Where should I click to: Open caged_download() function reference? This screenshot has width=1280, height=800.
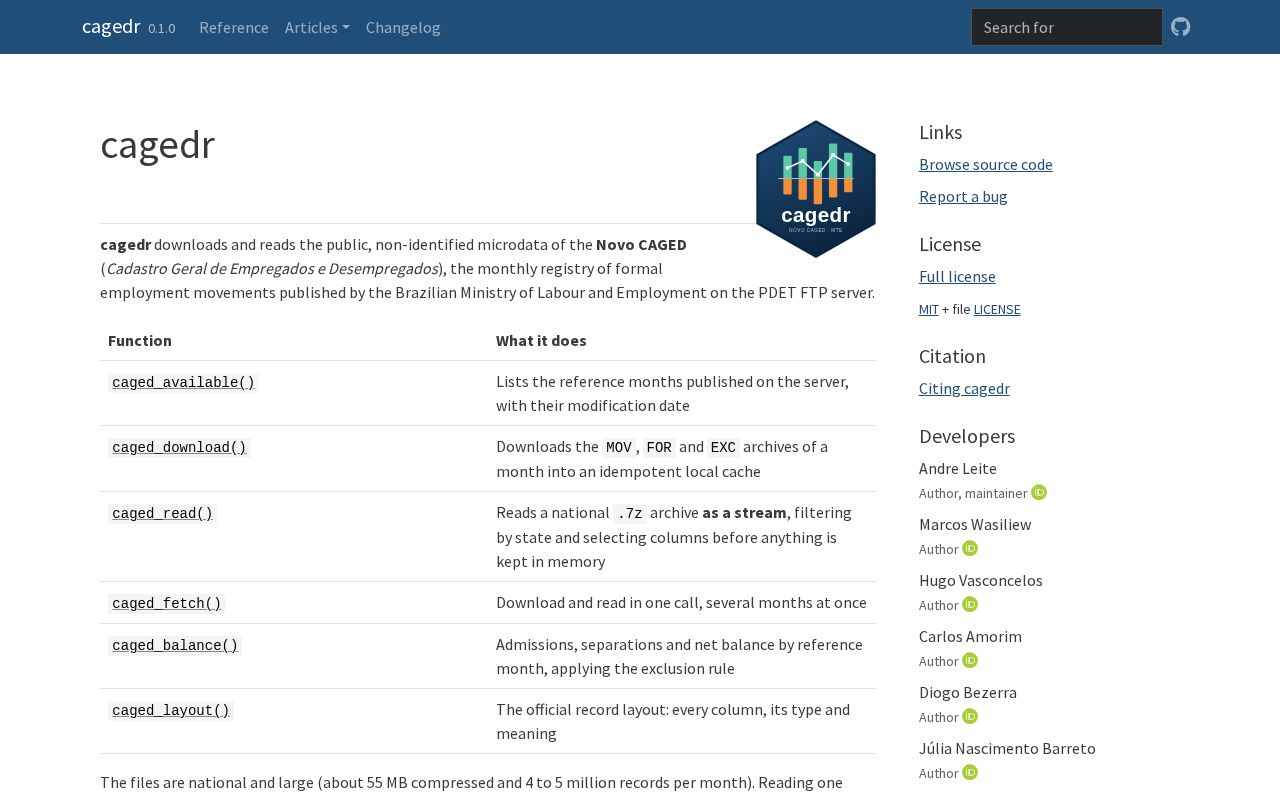tap(179, 447)
